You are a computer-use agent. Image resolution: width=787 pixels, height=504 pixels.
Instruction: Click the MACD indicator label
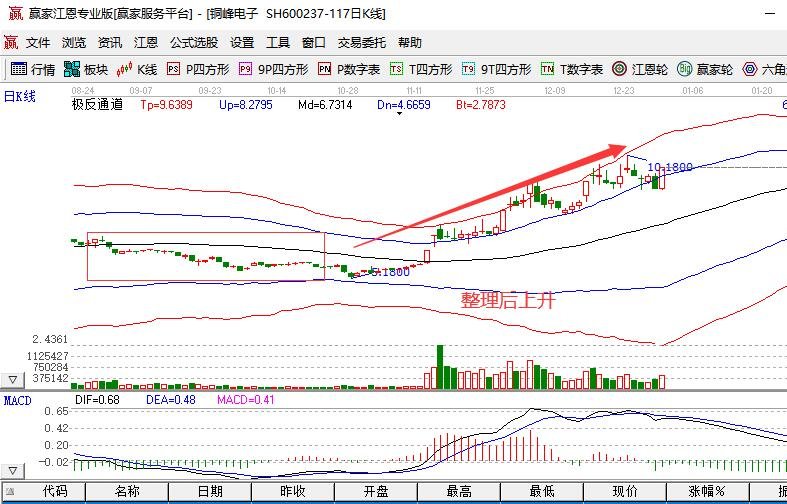[x=18, y=401]
